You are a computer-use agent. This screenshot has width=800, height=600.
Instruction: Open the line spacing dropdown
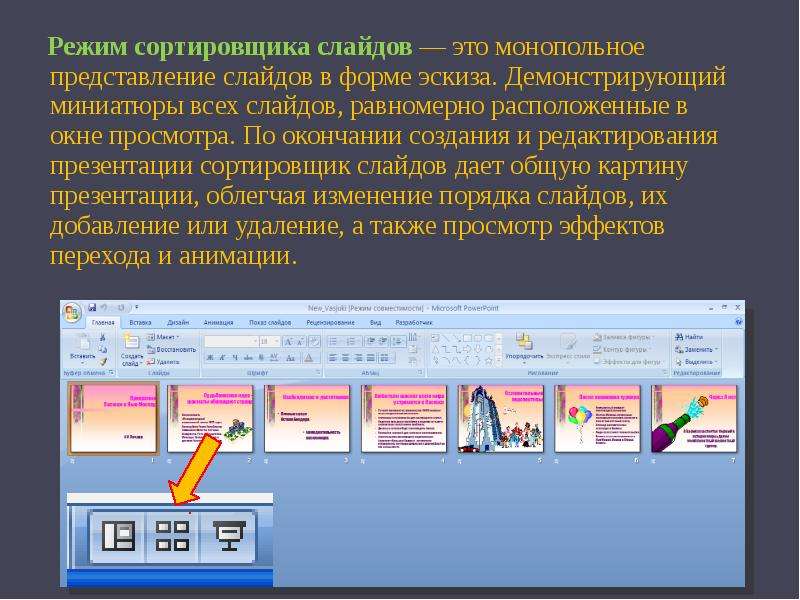(x=398, y=341)
